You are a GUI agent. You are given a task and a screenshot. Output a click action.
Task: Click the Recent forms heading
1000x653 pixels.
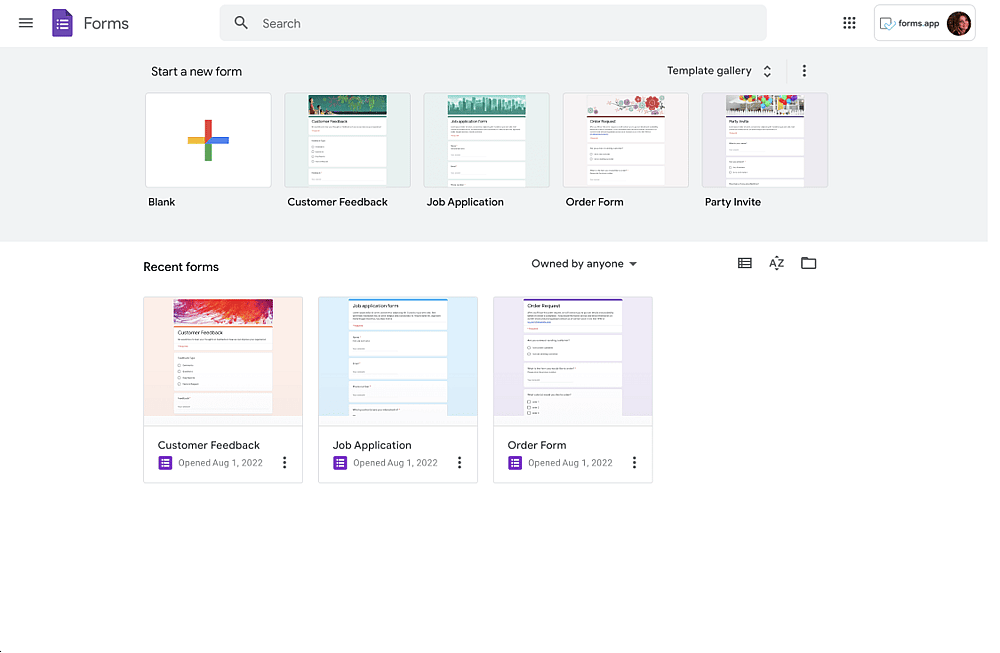(x=180, y=267)
